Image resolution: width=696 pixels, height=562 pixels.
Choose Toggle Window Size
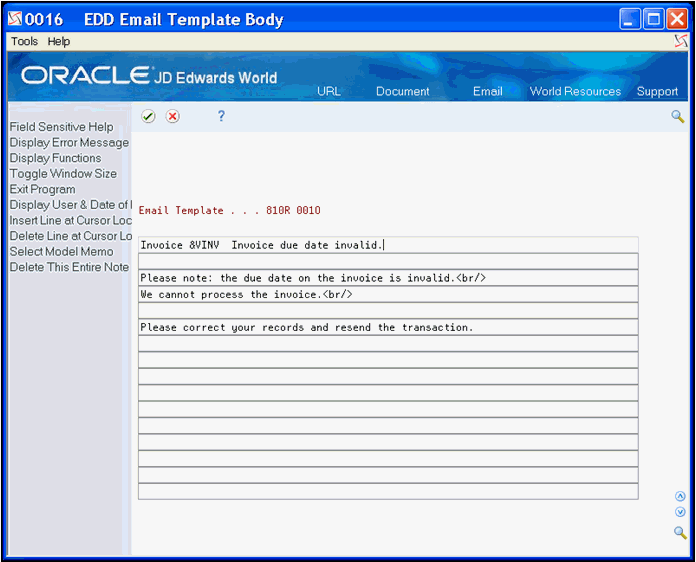[63, 174]
